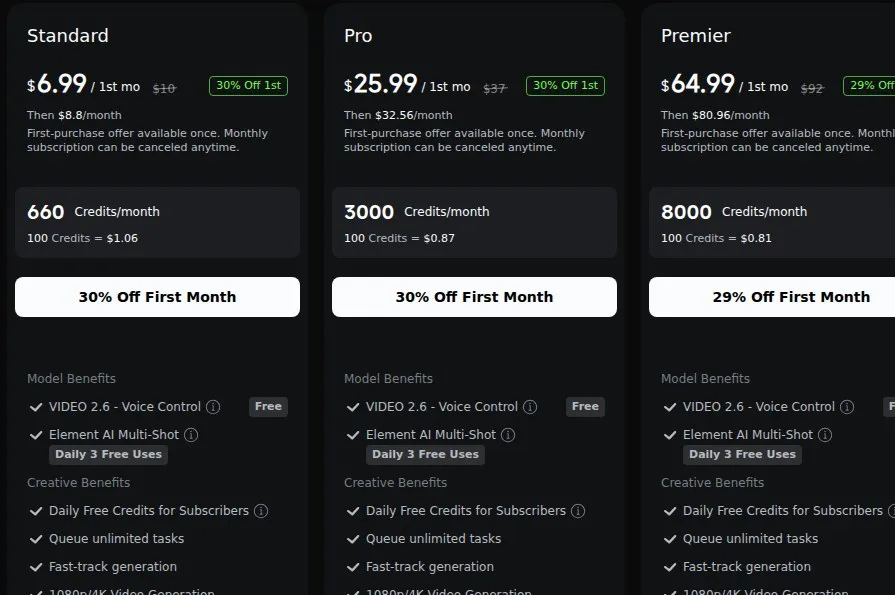This screenshot has height=595, width=895.
Task: Click checkmark next to Standard Queue unlimited tasks
Action: (36, 539)
